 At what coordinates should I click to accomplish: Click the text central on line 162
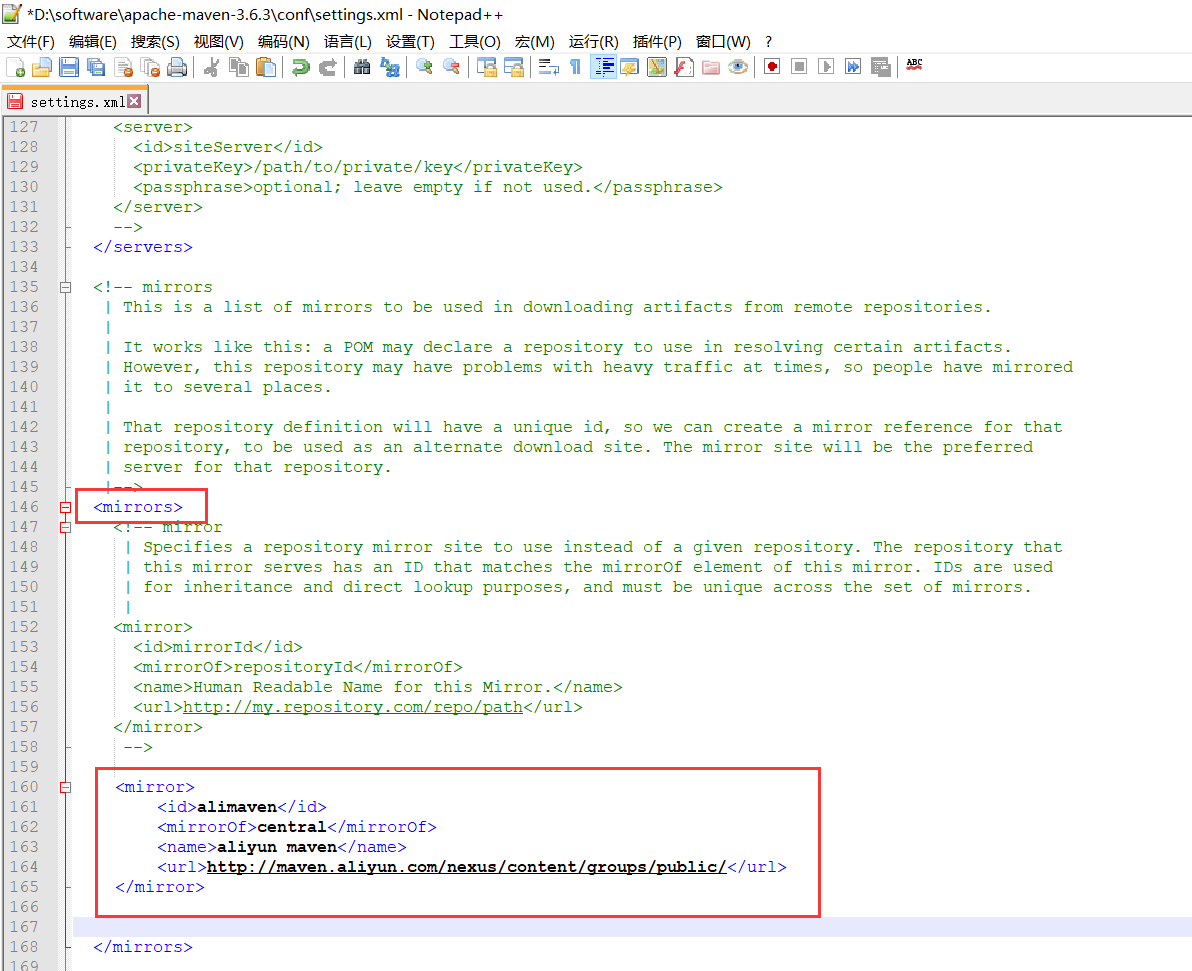coord(292,827)
